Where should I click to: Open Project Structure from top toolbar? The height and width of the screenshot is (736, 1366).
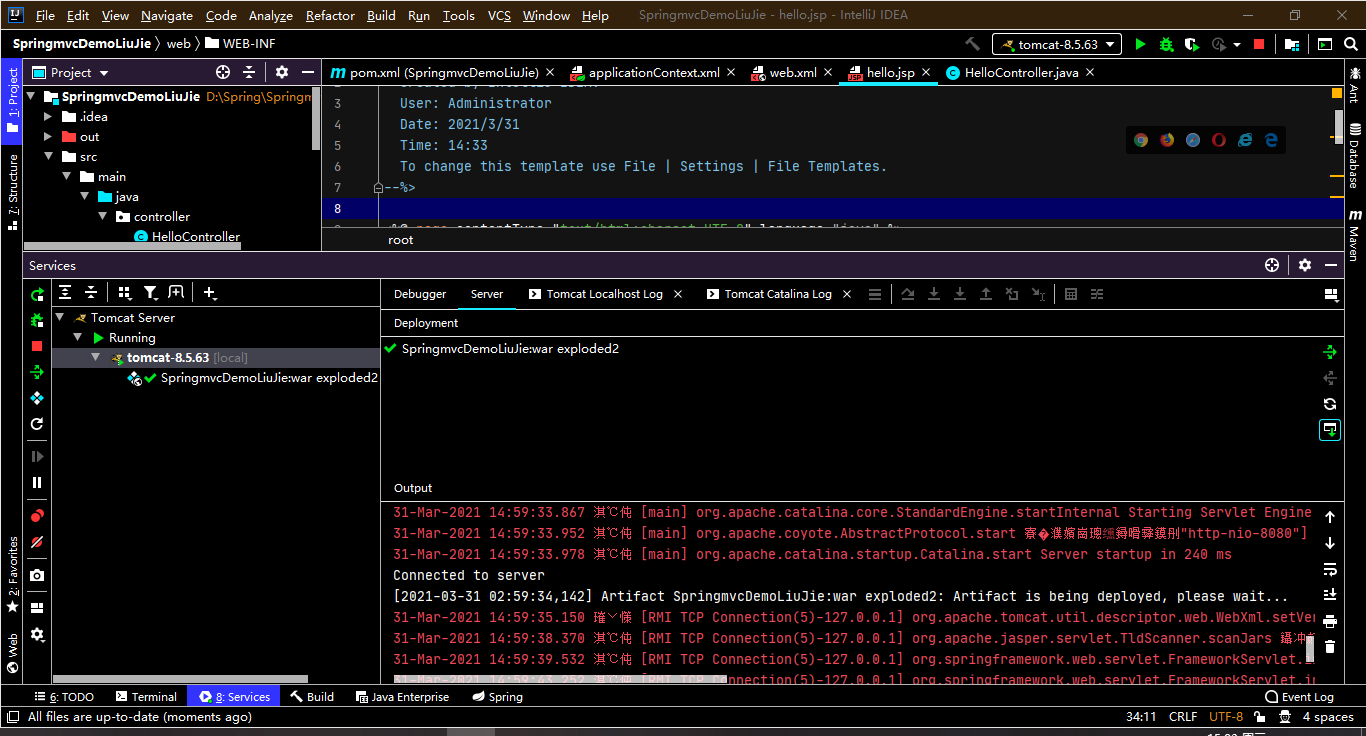click(1293, 44)
